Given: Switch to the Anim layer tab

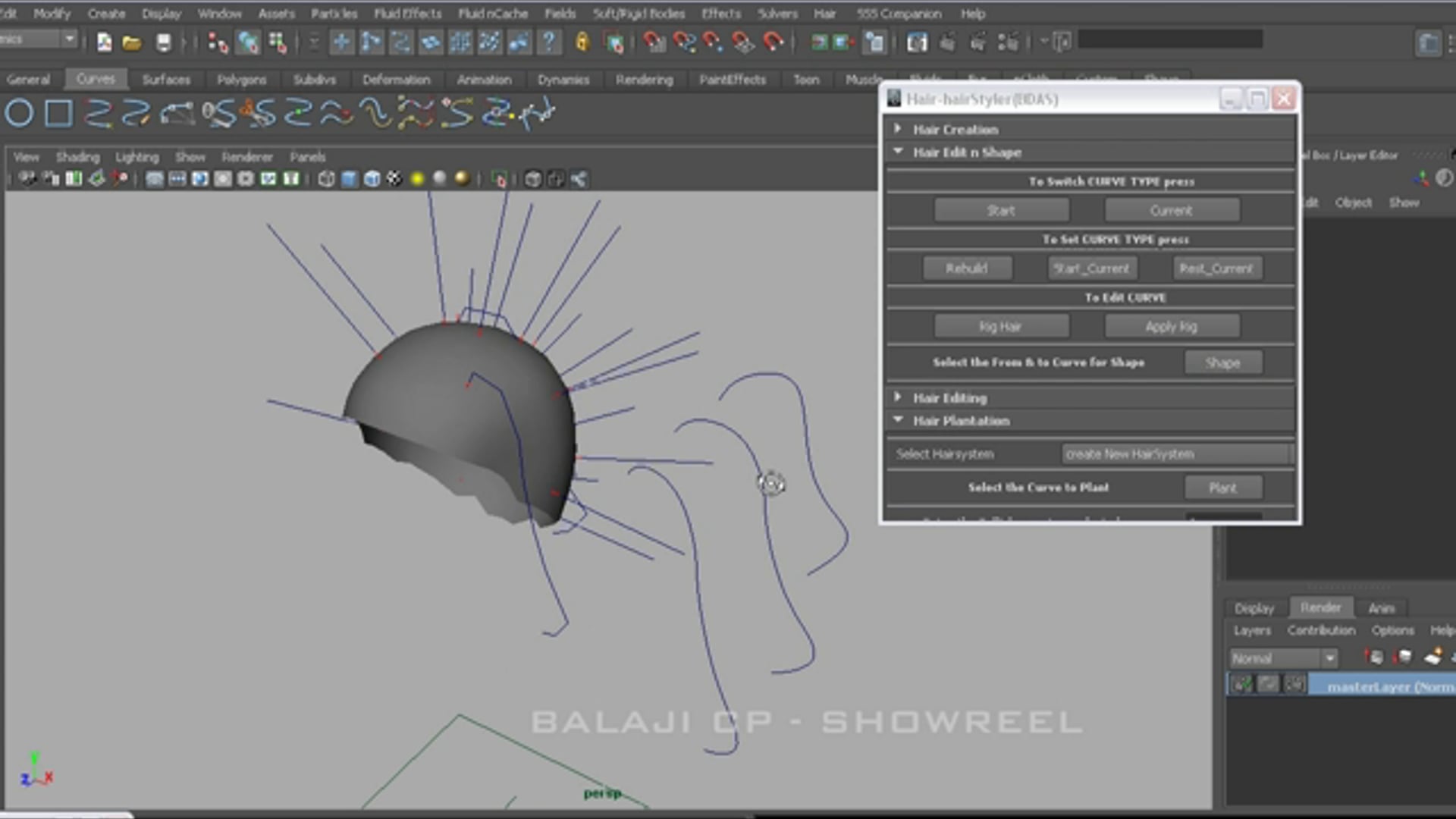Looking at the screenshot, I should 1382,608.
